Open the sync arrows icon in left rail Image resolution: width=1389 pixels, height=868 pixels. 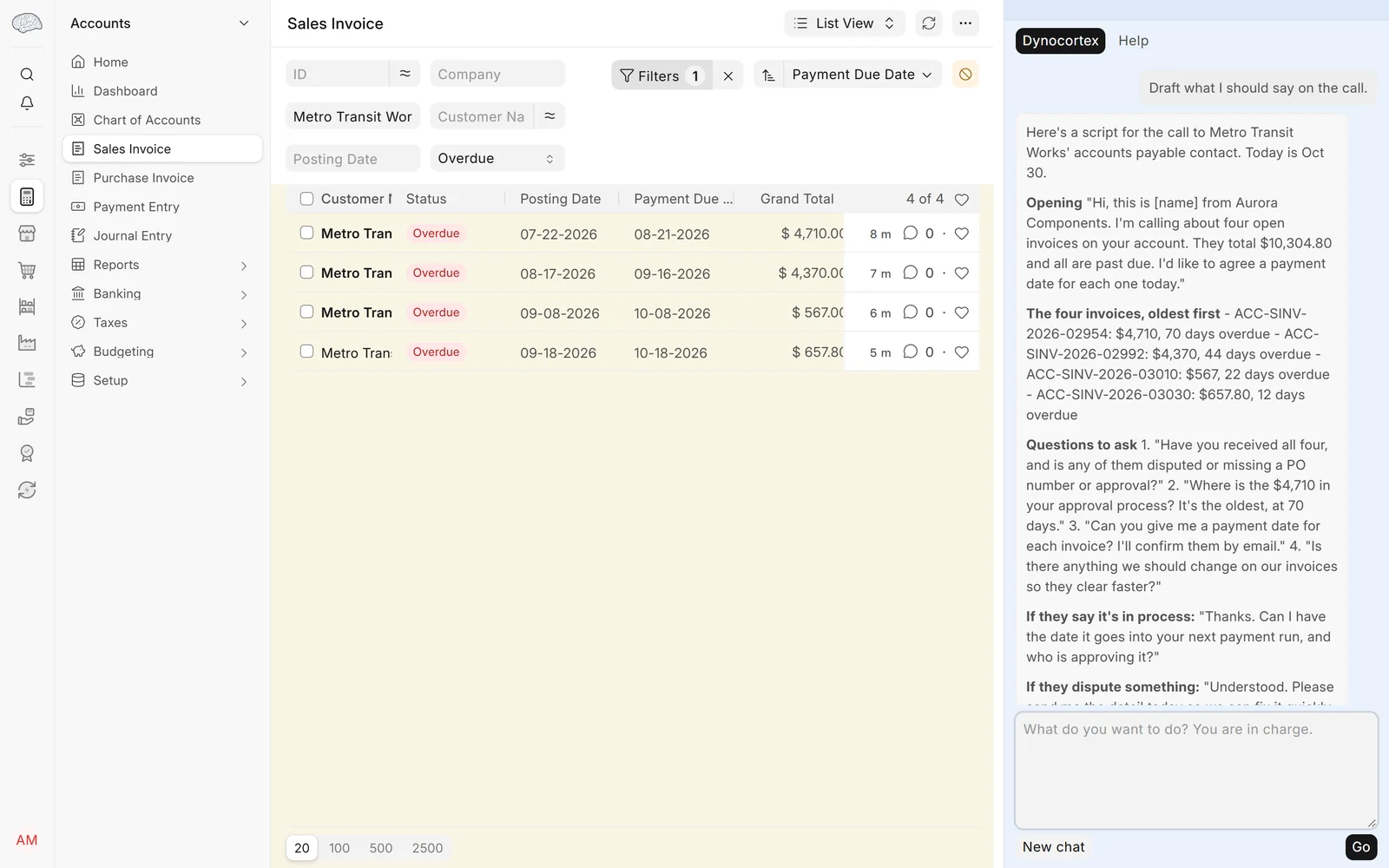pyautogui.click(x=27, y=490)
